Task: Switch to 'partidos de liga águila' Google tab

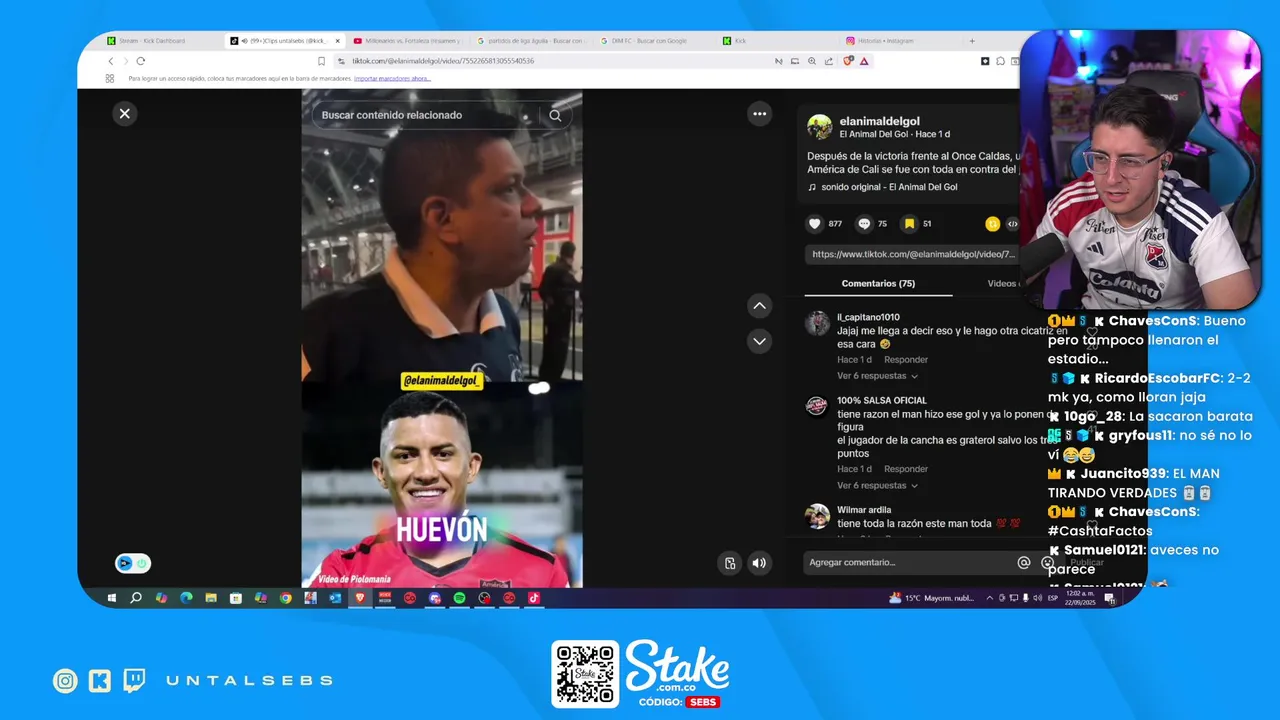Action: coord(530,41)
